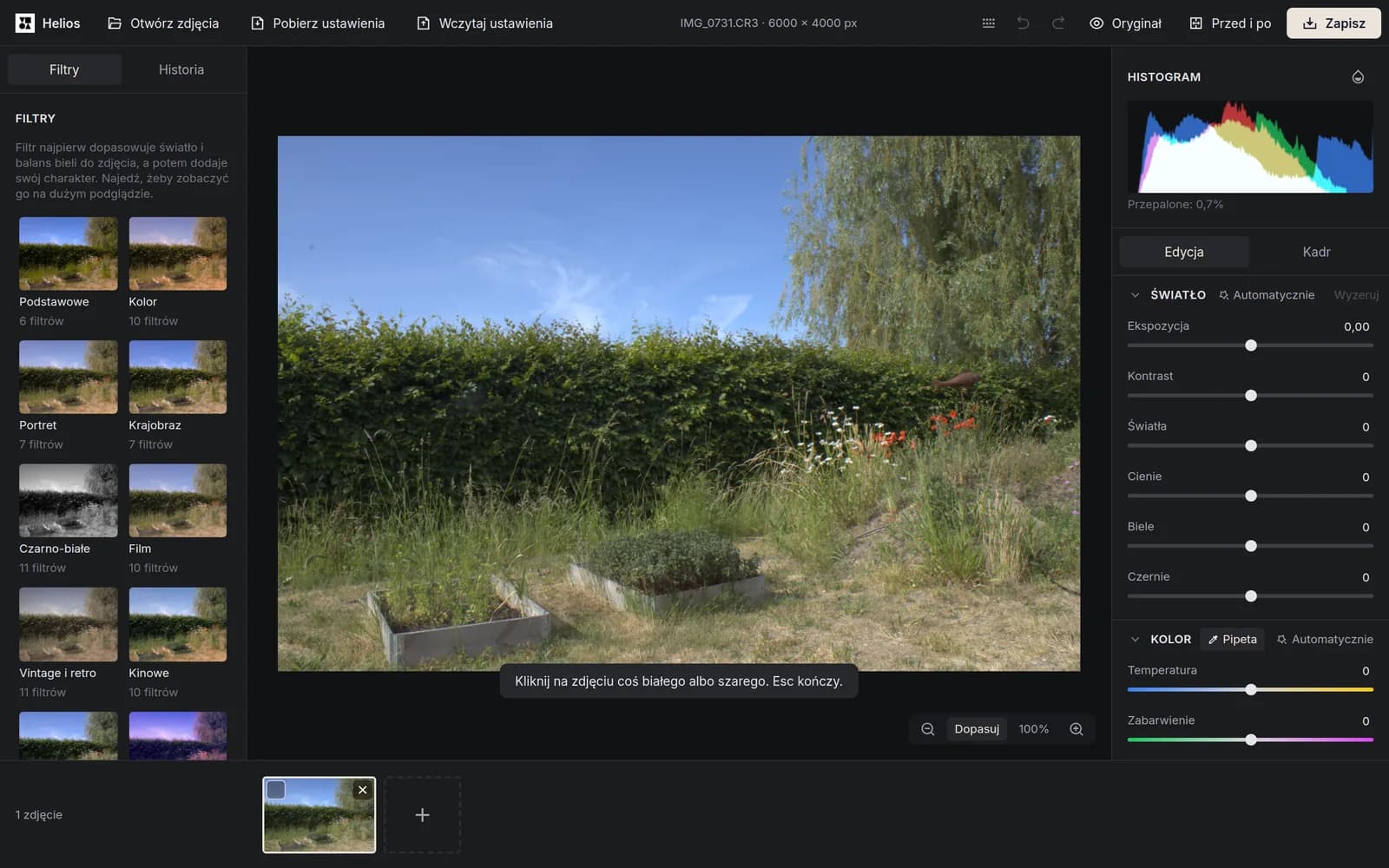This screenshot has height=868, width=1389.
Task: Click the undo arrow icon
Action: [1023, 23]
